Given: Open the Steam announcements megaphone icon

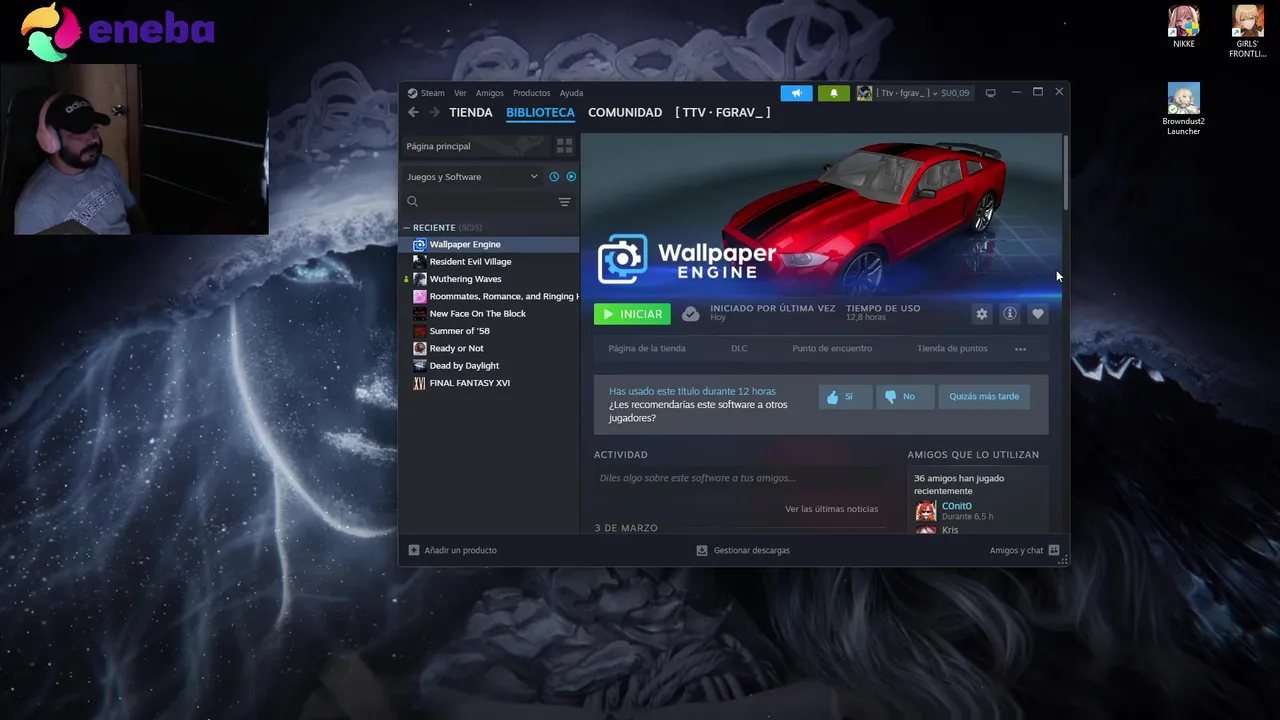Looking at the screenshot, I should [797, 93].
